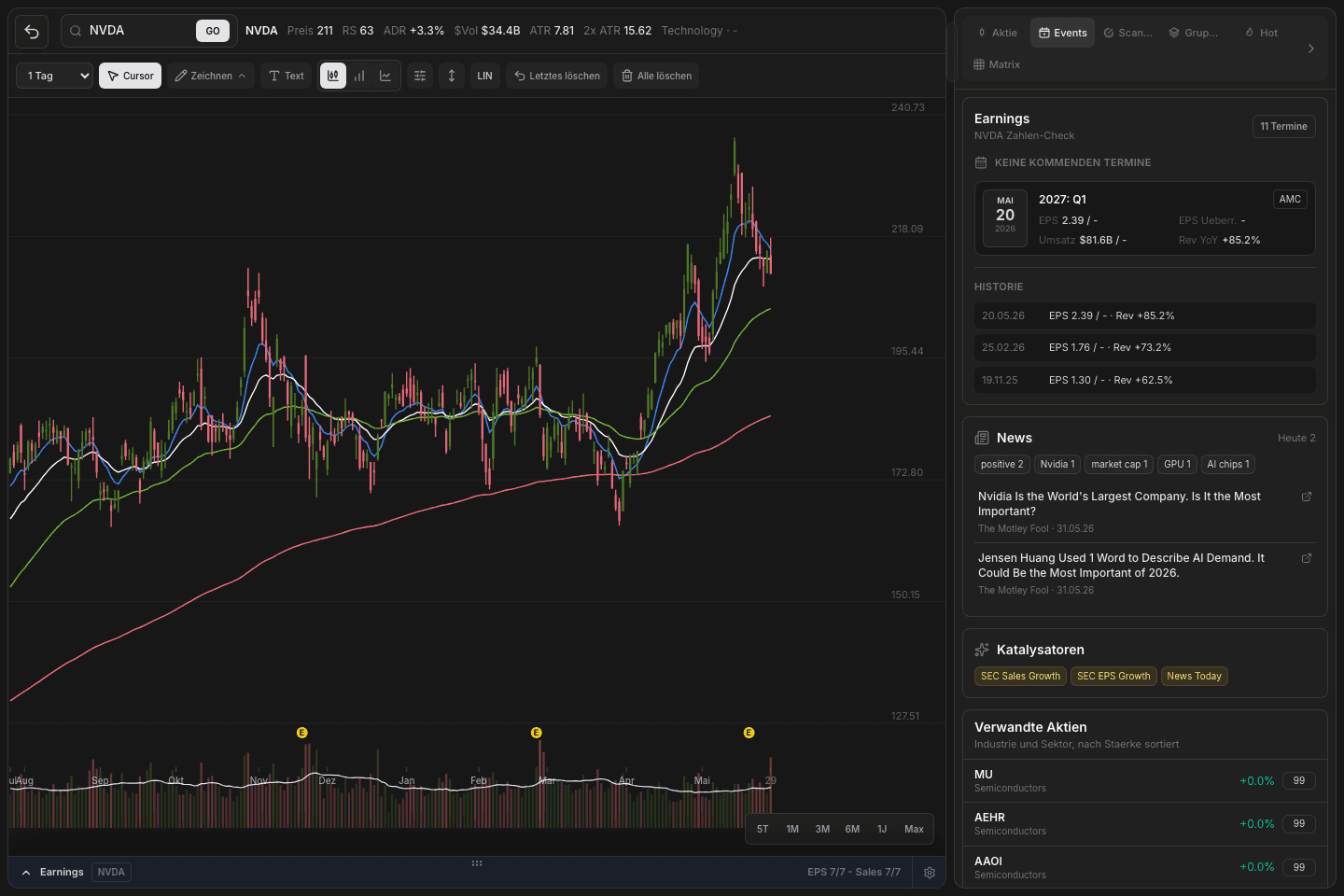This screenshot has width=1344, height=896.
Task: Select the 25.02.26 earnings history row
Action: point(1144,347)
